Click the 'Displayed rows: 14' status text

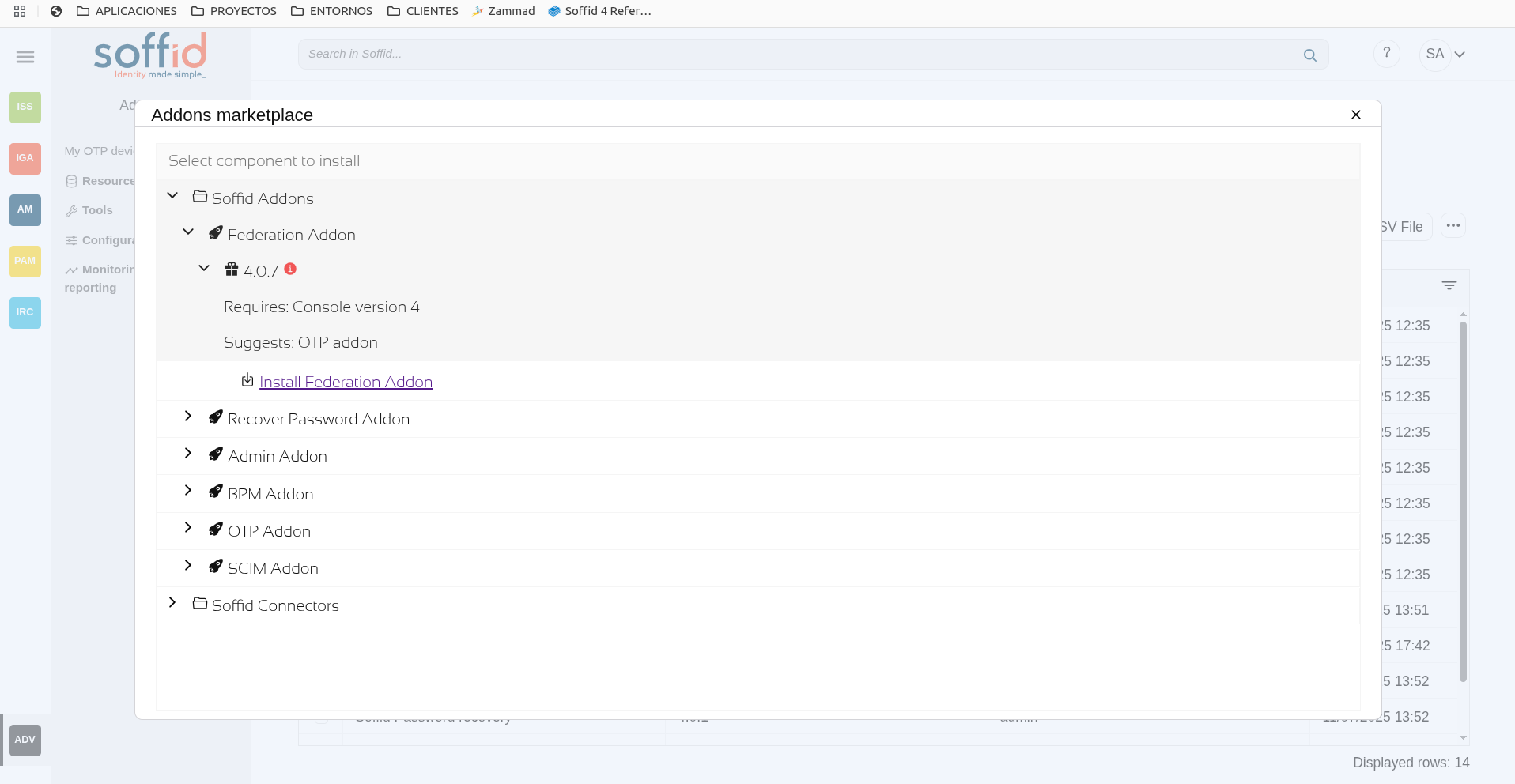tap(1411, 763)
